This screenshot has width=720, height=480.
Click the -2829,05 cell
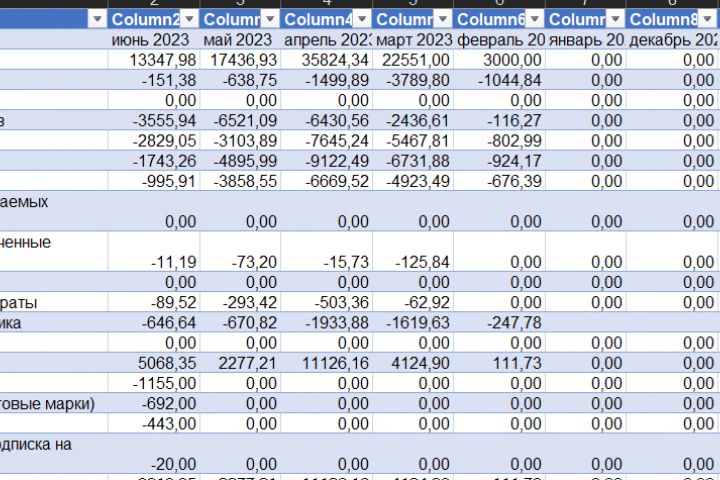click(x=154, y=141)
